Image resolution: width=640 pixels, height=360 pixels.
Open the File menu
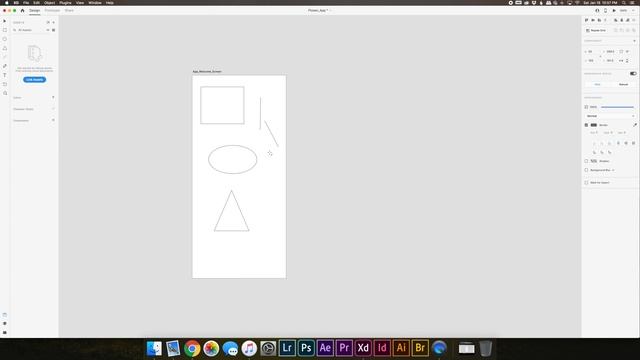[x=26, y=2]
